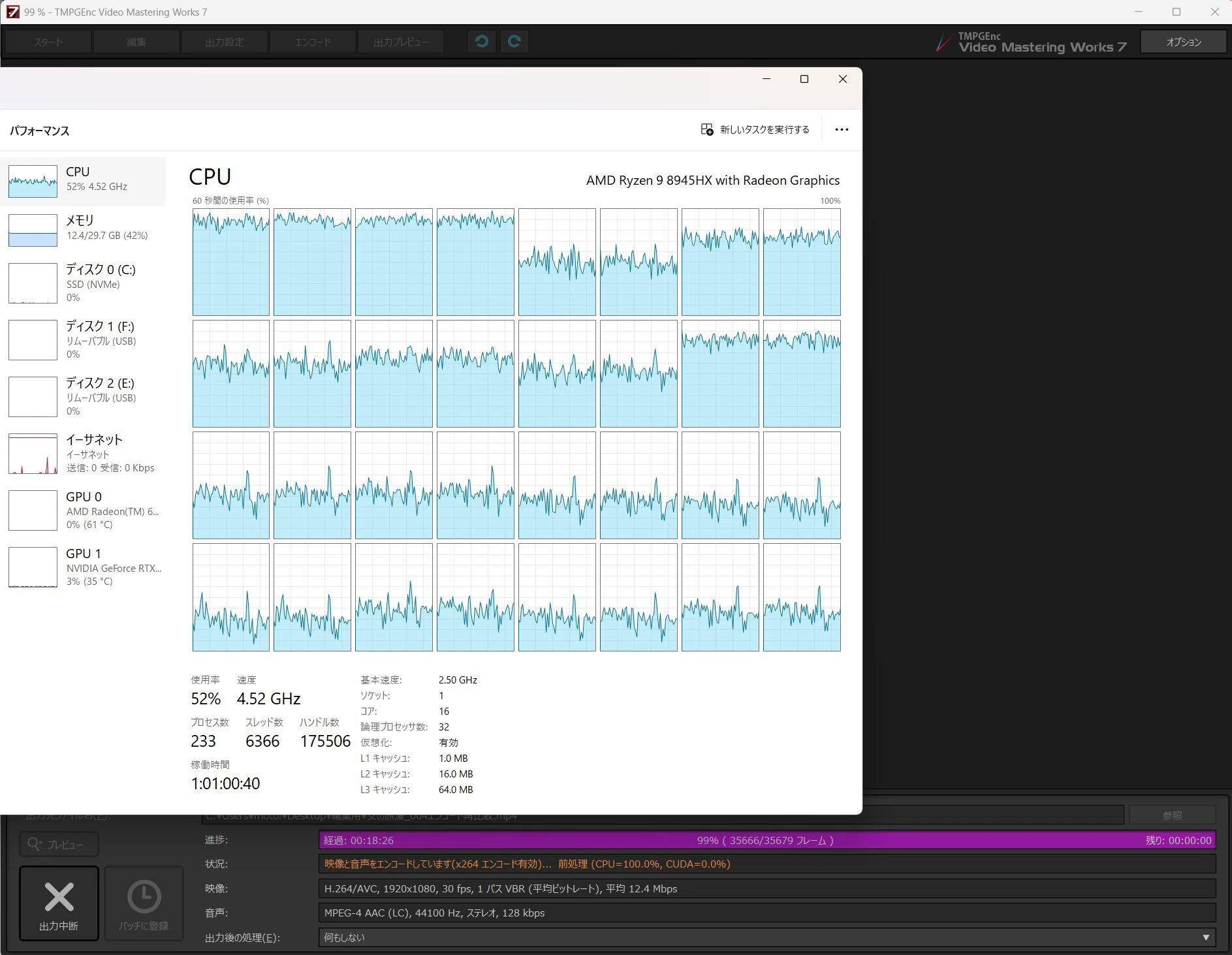Open the three-dot more options menu
Screen dimensions: 1232x955
click(842, 129)
